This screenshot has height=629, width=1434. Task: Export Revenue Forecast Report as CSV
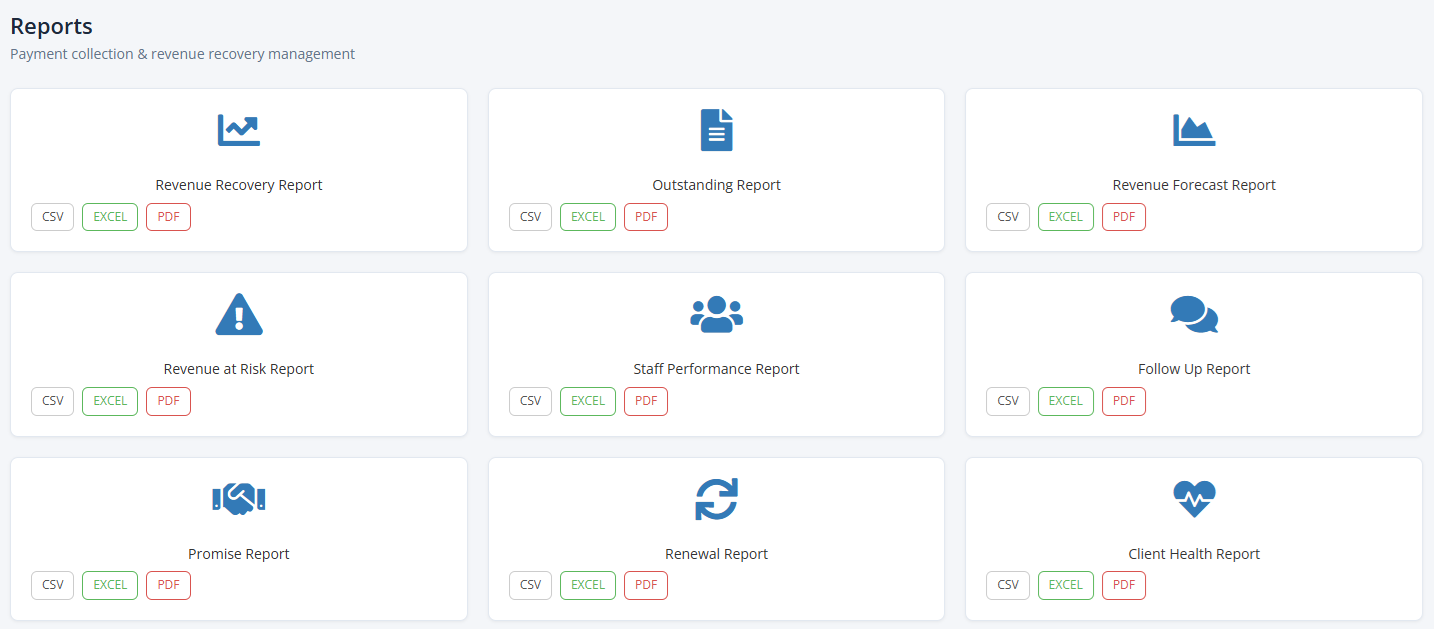pos(1008,217)
